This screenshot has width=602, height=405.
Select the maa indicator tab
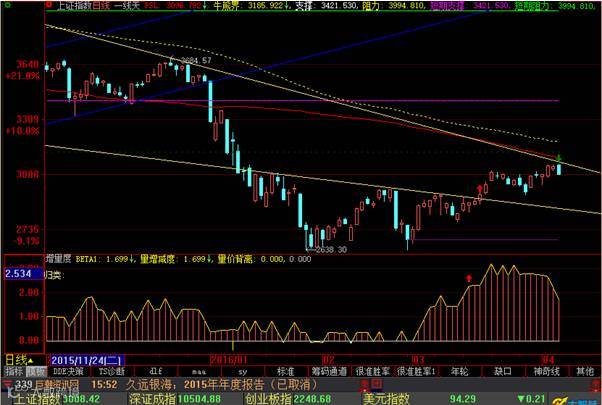tap(199, 372)
